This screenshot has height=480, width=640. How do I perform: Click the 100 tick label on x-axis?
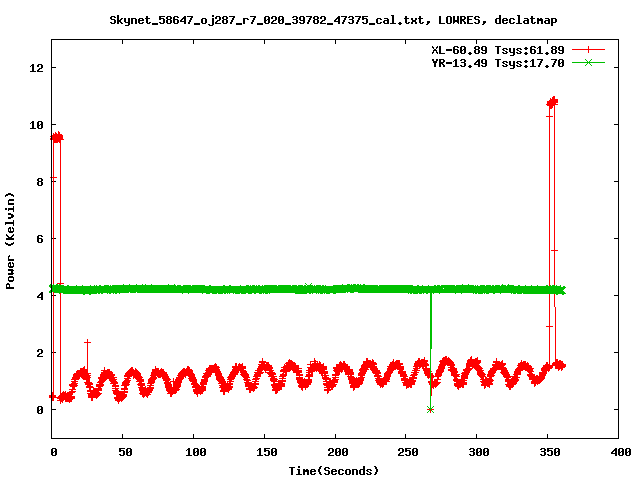point(194,453)
